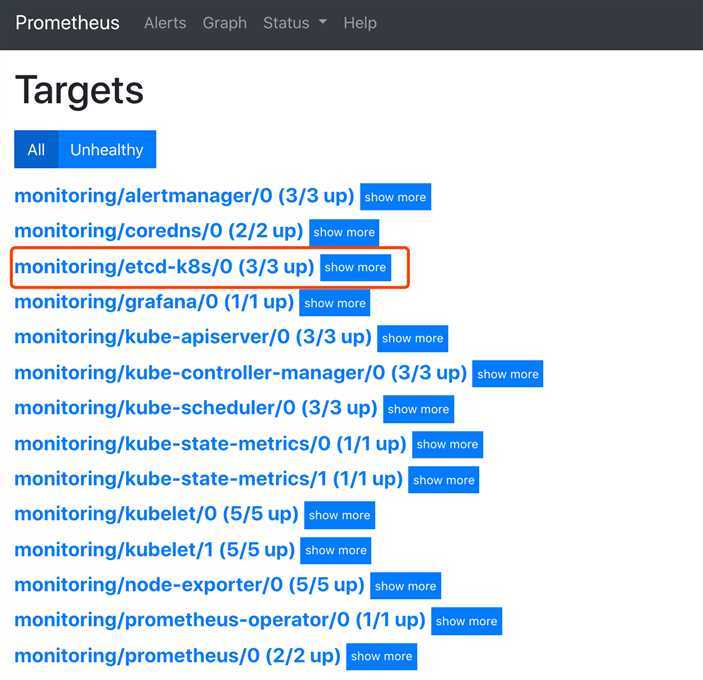Show more for monitoring/kube-scheduler/0
Viewport: 703px width, 680px height.
pyautogui.click(x=418, y=409)
